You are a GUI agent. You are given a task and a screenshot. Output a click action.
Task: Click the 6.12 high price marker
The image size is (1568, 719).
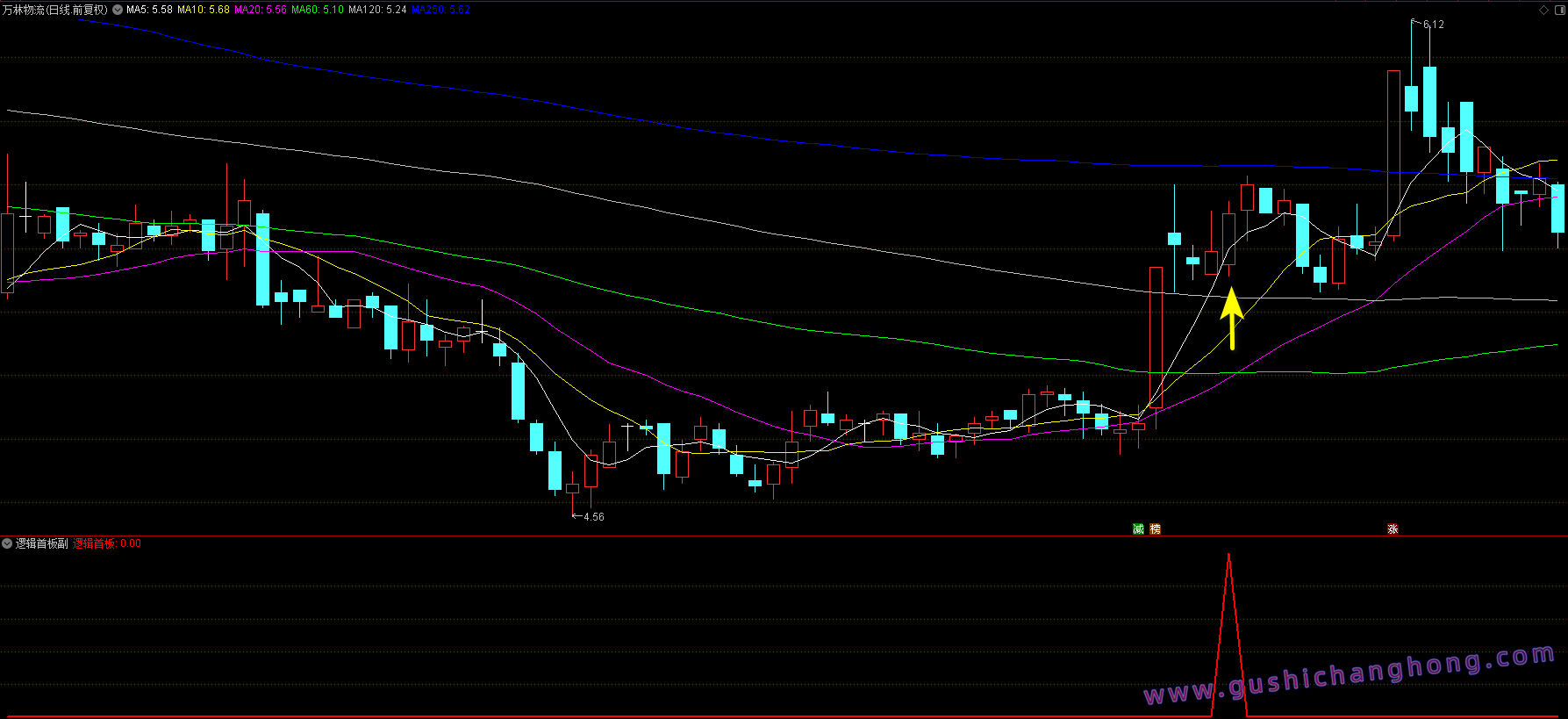pos(1433,25)
